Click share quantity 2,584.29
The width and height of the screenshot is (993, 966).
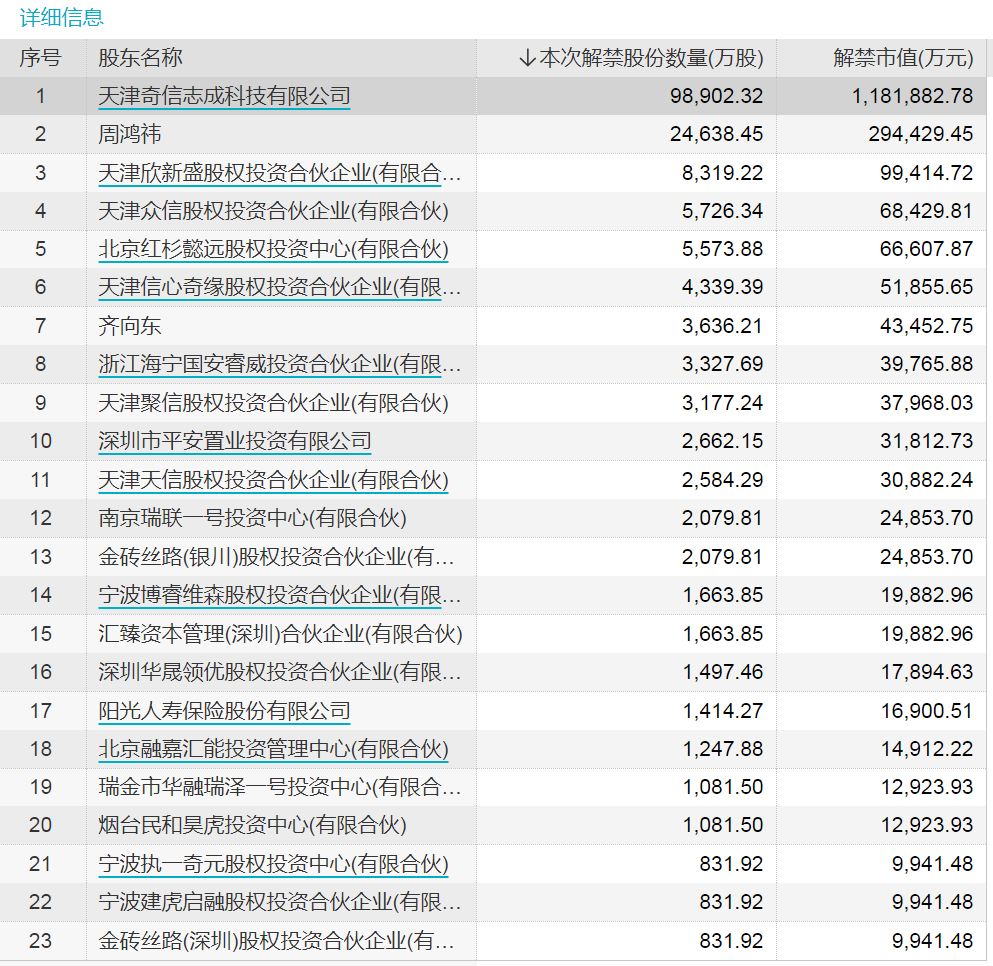coord(723,480)
